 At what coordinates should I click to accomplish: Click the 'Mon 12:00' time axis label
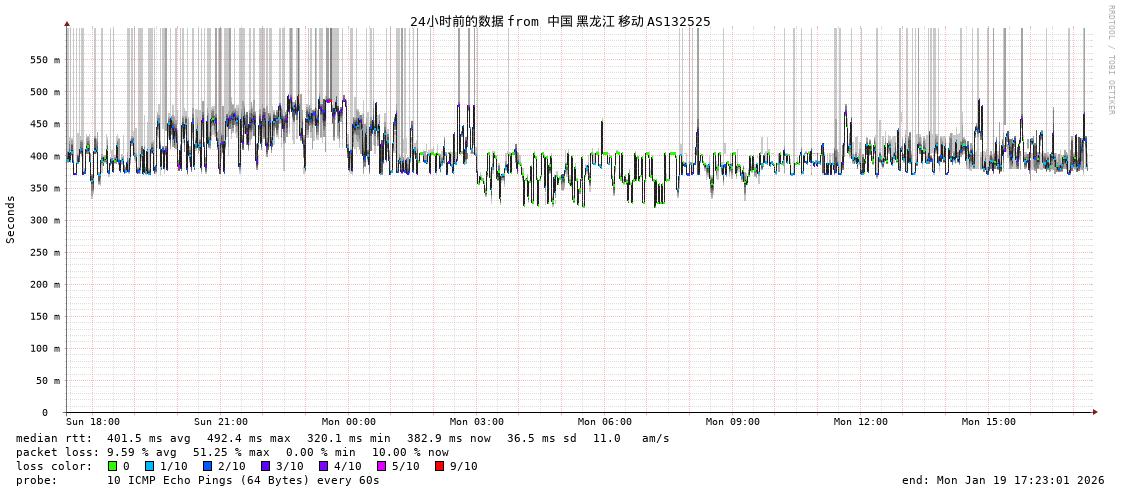(861, 422)
